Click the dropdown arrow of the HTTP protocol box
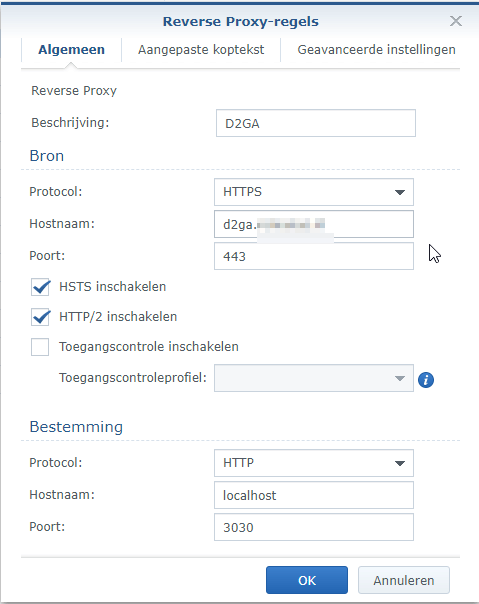This screenshot has height=604, width=479. click(400, 463)
